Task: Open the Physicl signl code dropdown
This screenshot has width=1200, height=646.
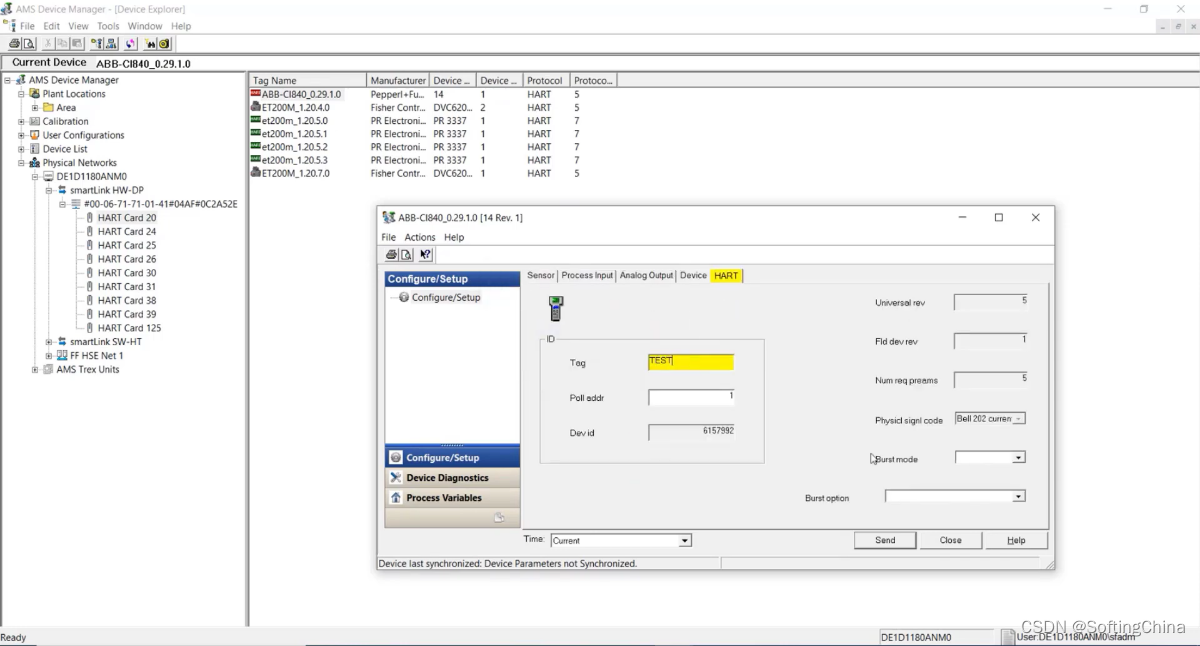Action: pyautogui.click(x=1019, y=419)
